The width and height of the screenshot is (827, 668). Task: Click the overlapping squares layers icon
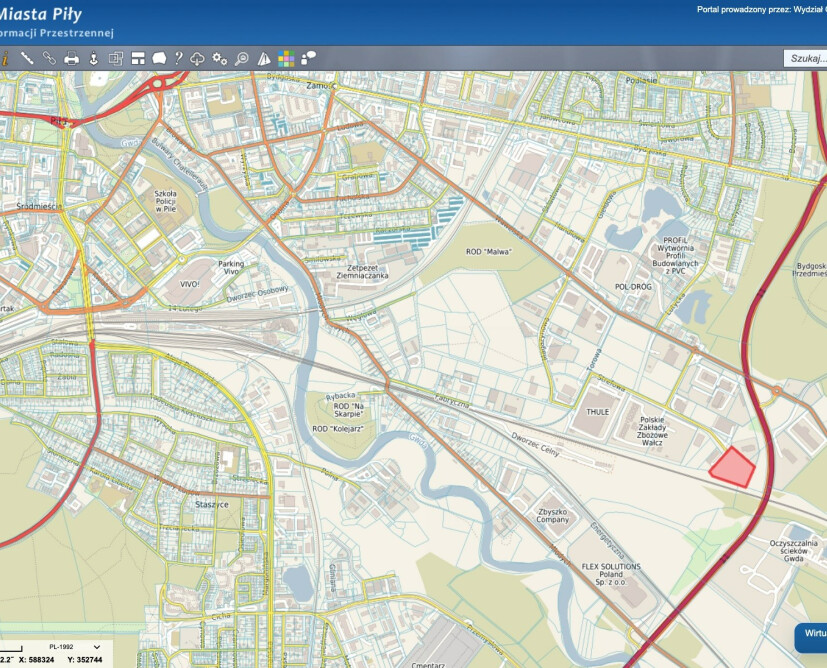tap(115, 58)
